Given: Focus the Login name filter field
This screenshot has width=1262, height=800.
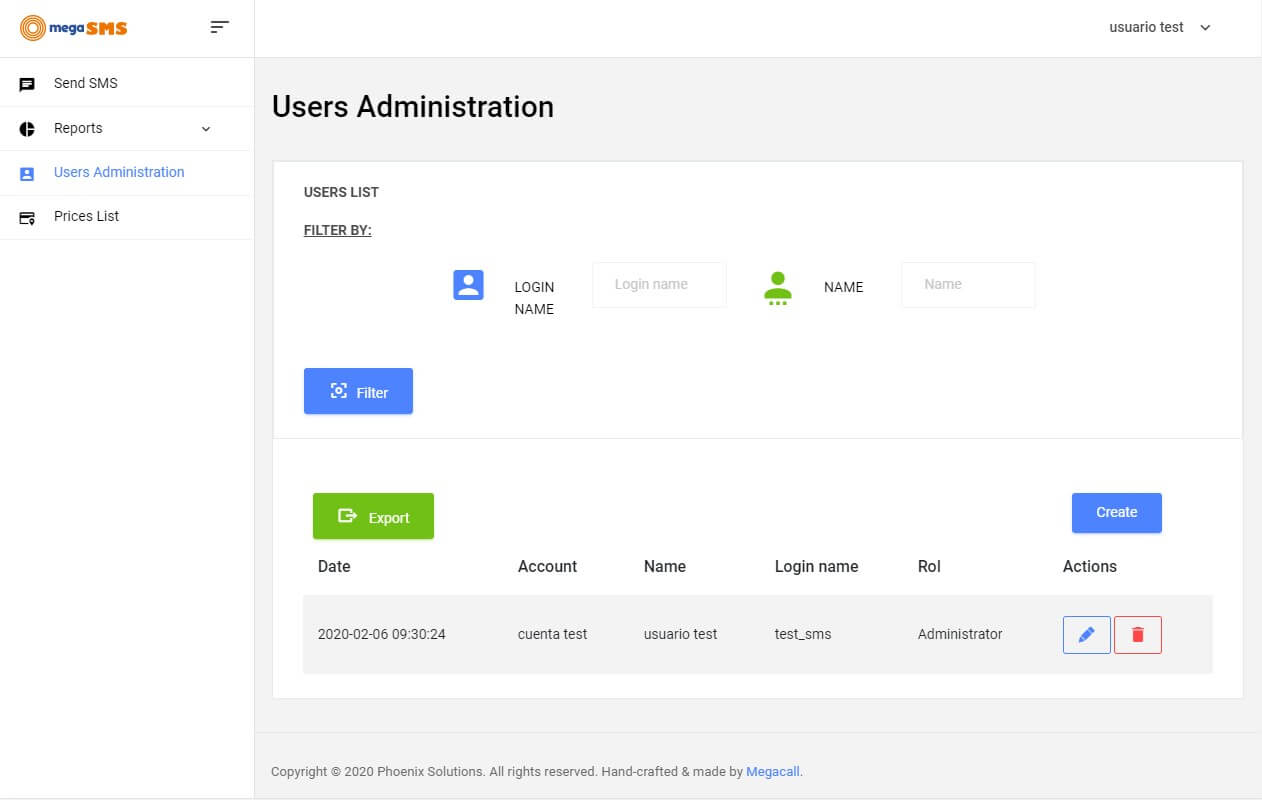Looking at the screenshot, I should [659, 285].
